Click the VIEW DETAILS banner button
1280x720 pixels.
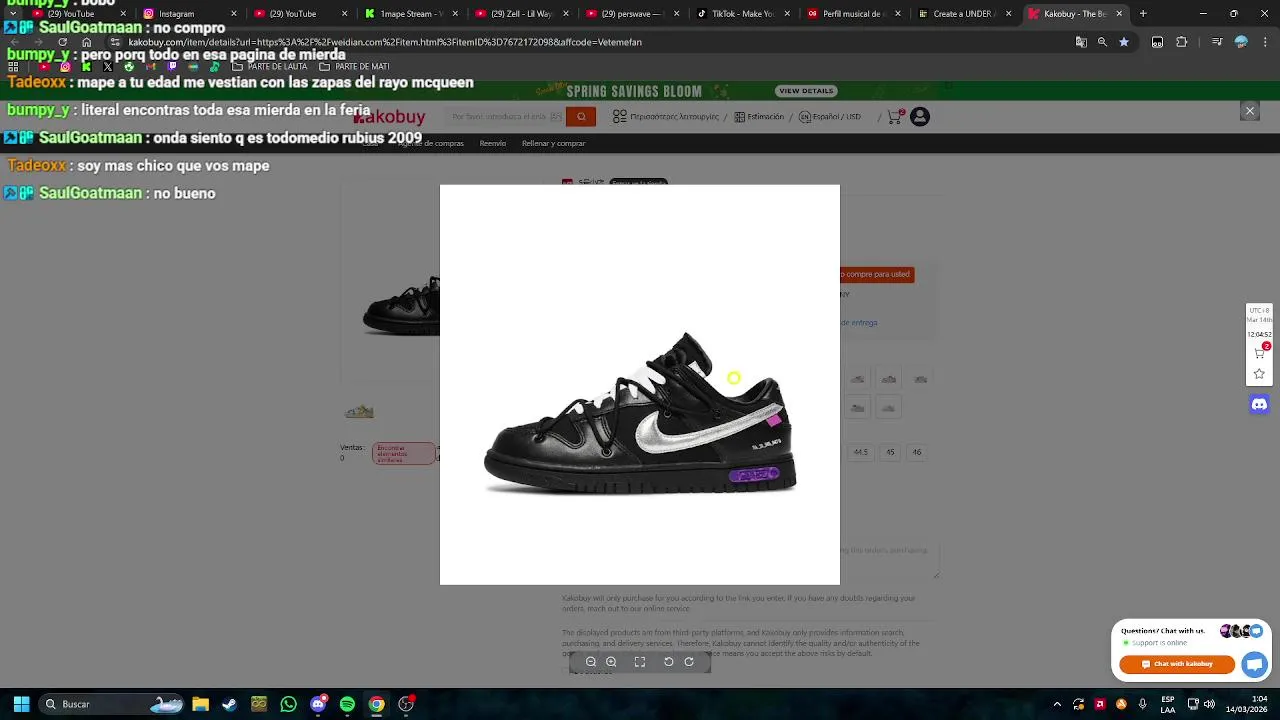point(806,91)
